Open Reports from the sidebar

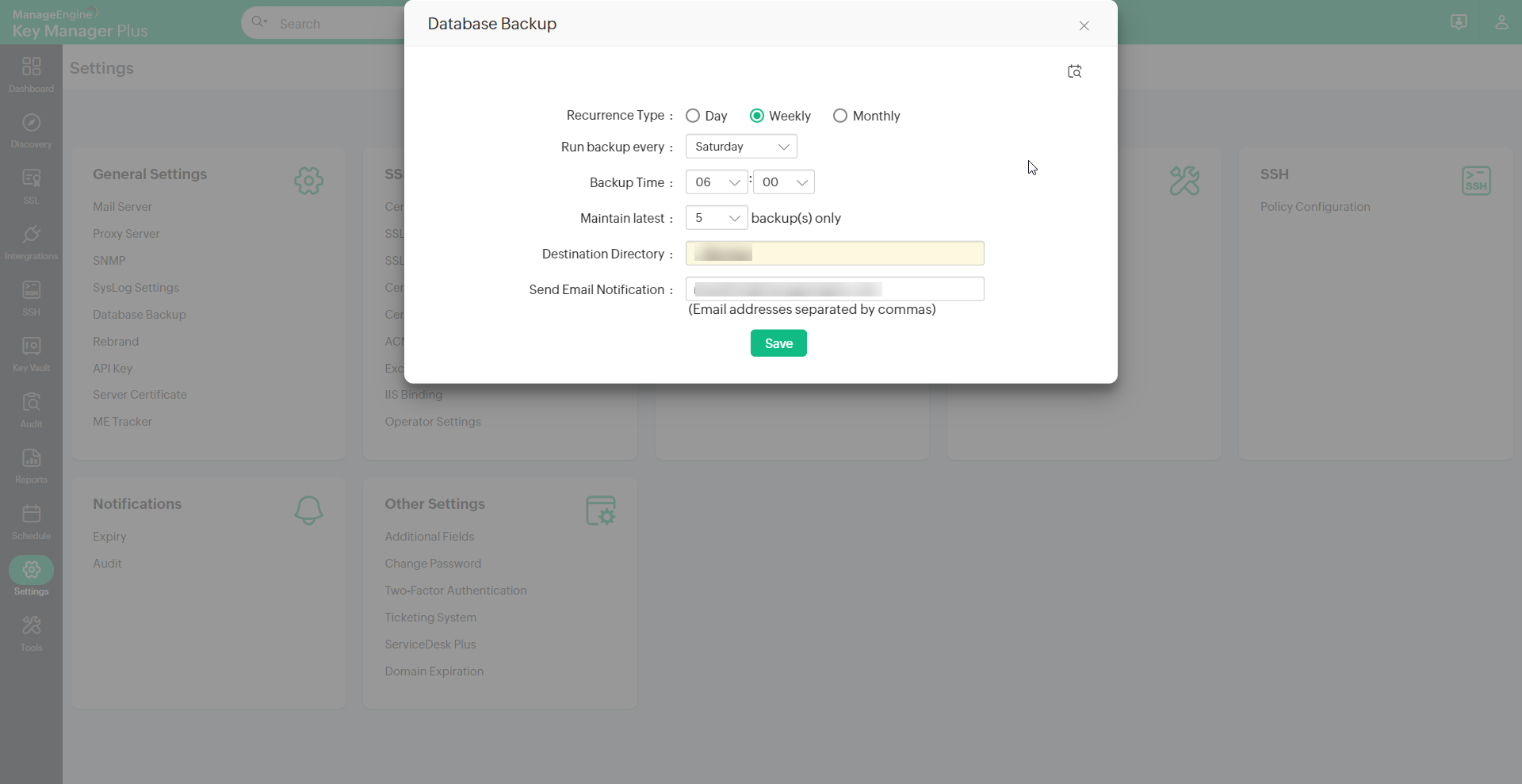[31, 466]
